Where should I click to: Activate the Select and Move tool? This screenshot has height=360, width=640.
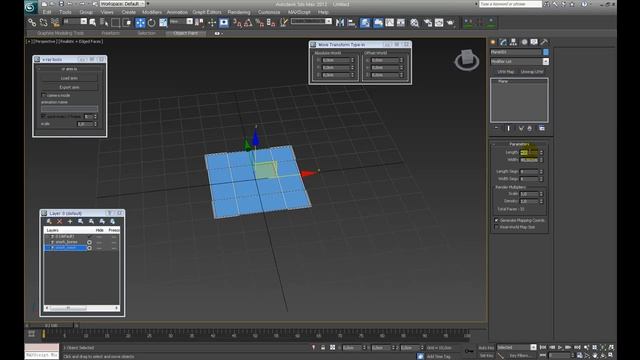coord(140,23)
